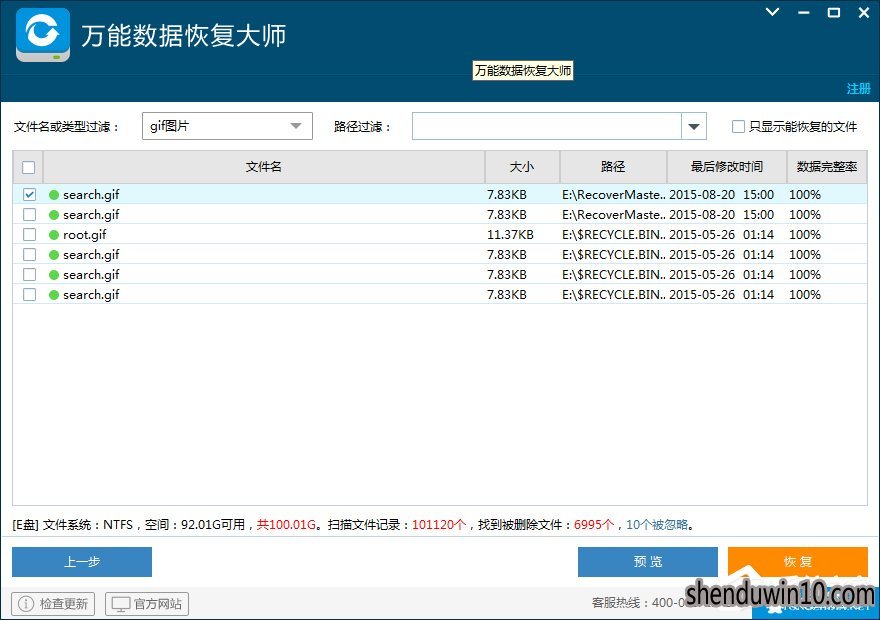Sort by 路径 column header
This screenshot has height=620, width=880.
tap(613, 167)
